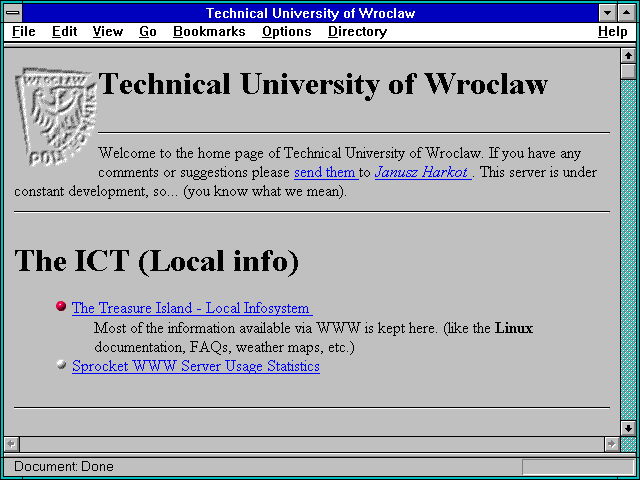The width and height of the screenshot is (640, 480).
Task: Open the Bookmarks menu
Action: tap(209, 32)
